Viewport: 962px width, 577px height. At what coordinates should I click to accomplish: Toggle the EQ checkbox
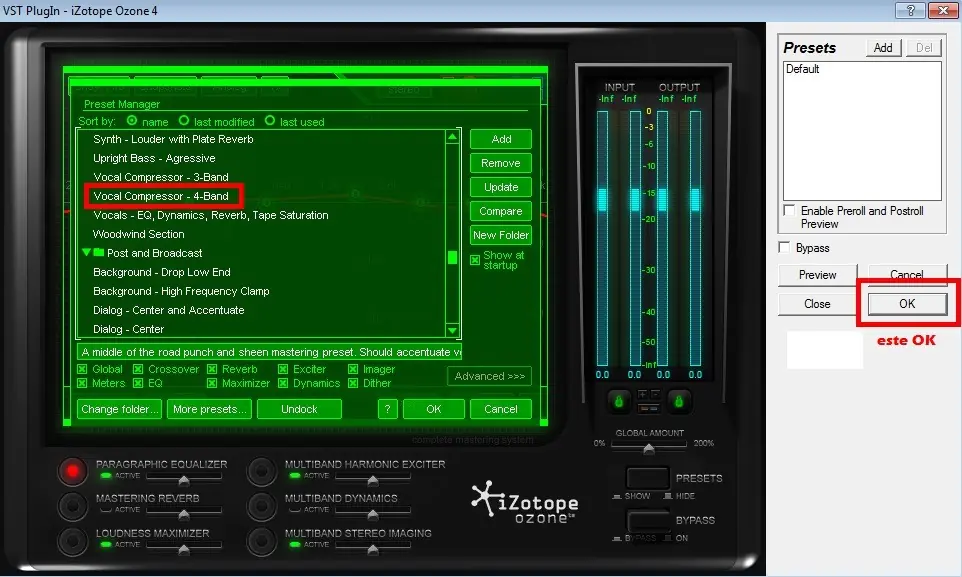tap(138, 383)
